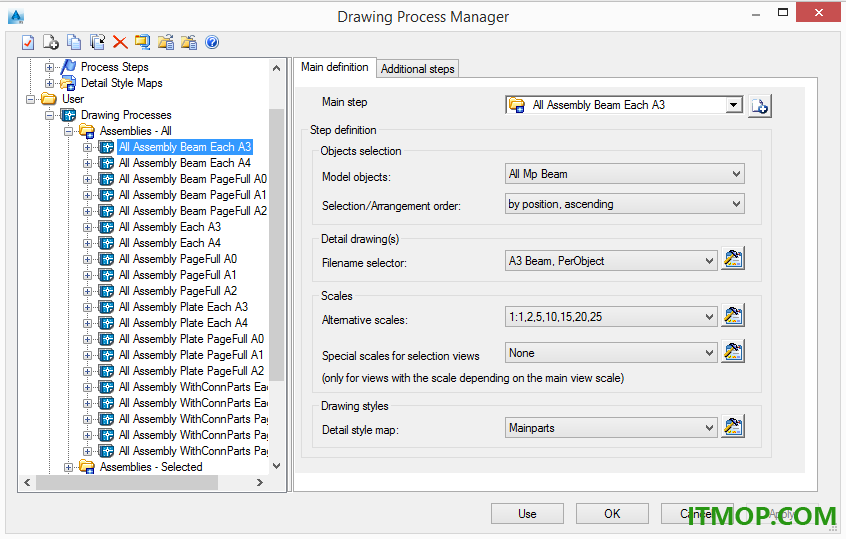
Task: Select All Assembly PageFull A1
Action: coord(178,275)
